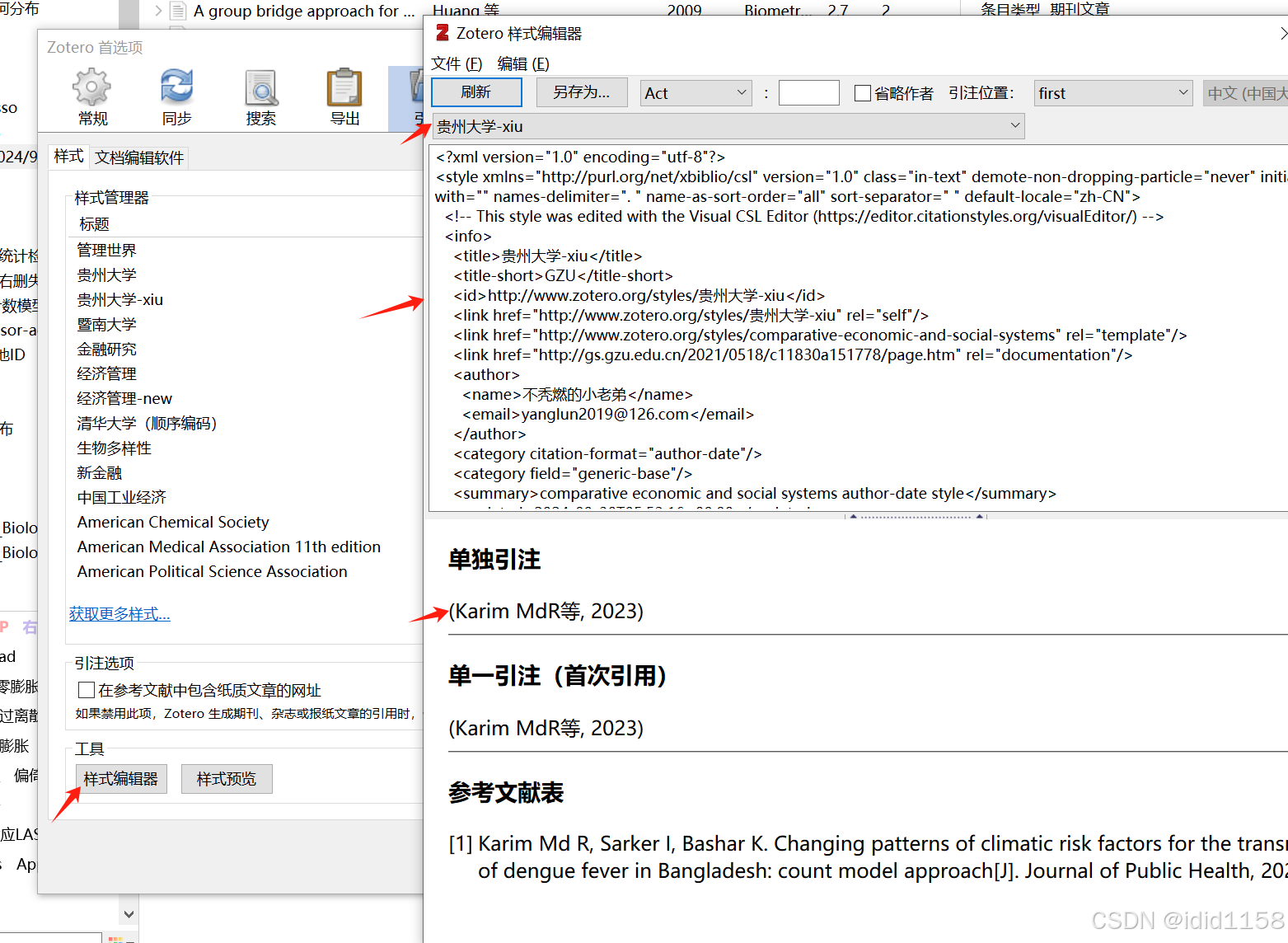Click the splitter handle below XML editor

pos(916,516)
